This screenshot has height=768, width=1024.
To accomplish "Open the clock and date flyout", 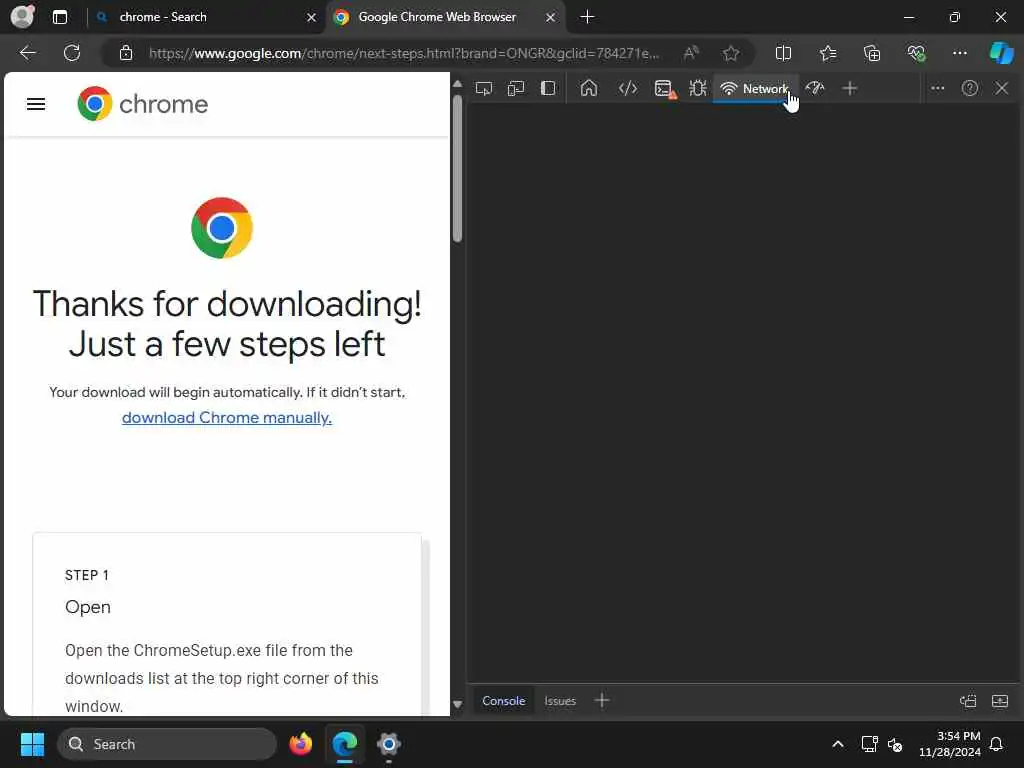I will pyautogui.click(x=950, y=744).
